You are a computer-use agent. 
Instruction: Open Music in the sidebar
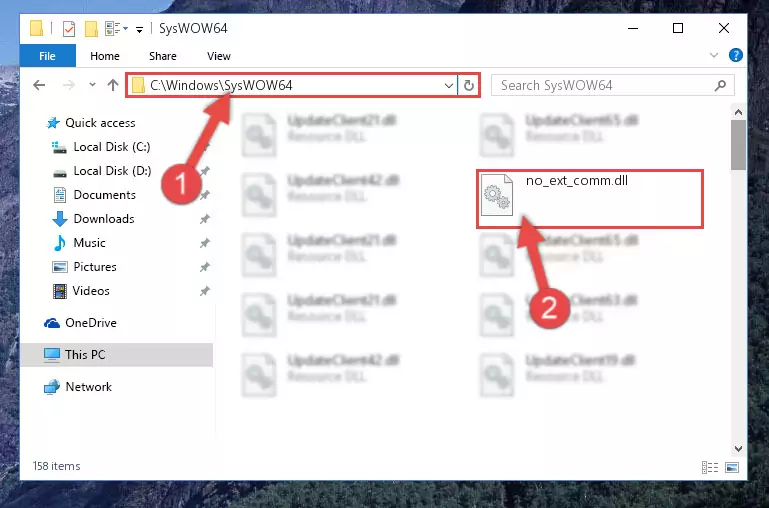[89, 243]
